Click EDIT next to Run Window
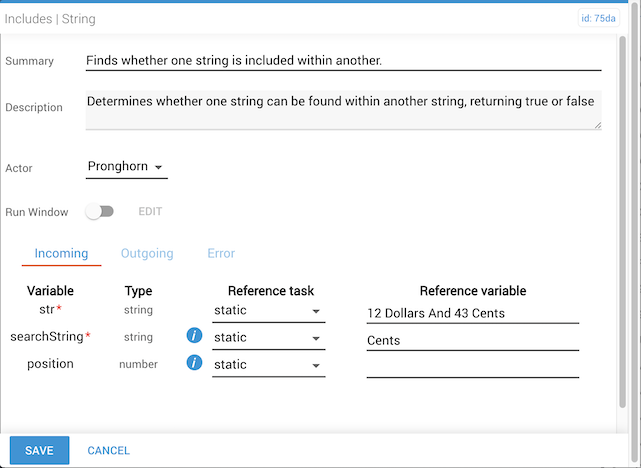The image size is (641, 468). click(150, 212)
